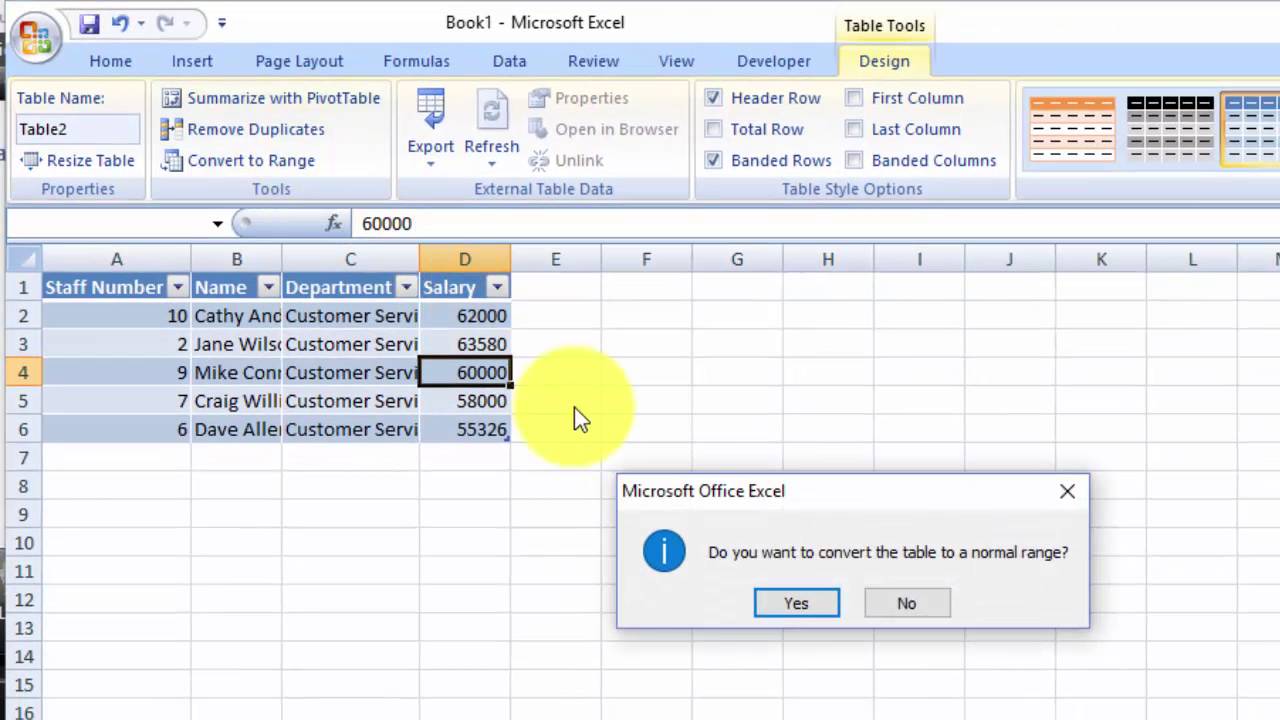
Task: Select cell with salary 55326
Action: 465,429
